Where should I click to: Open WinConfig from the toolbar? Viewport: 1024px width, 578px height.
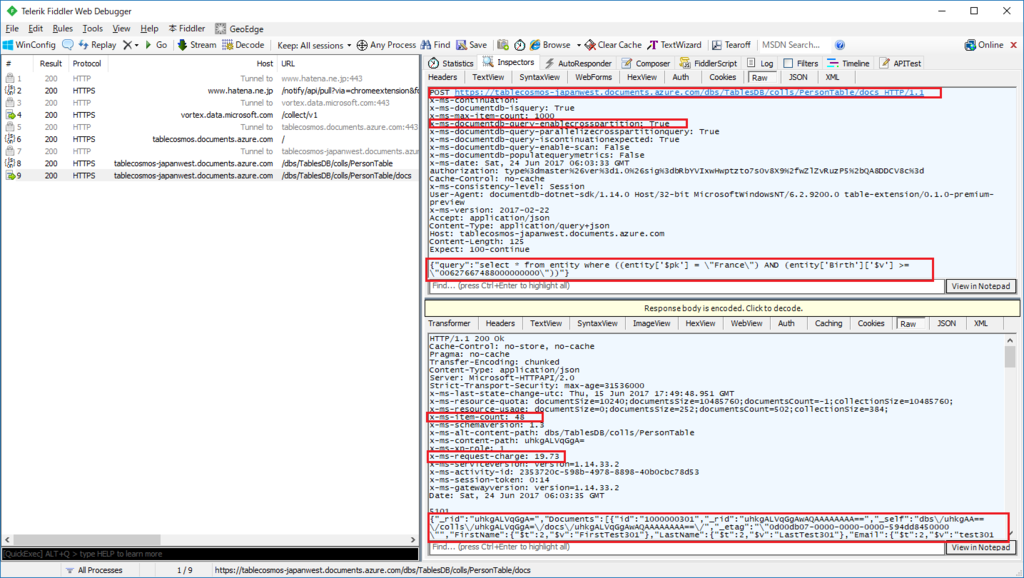tap(29, 45)
